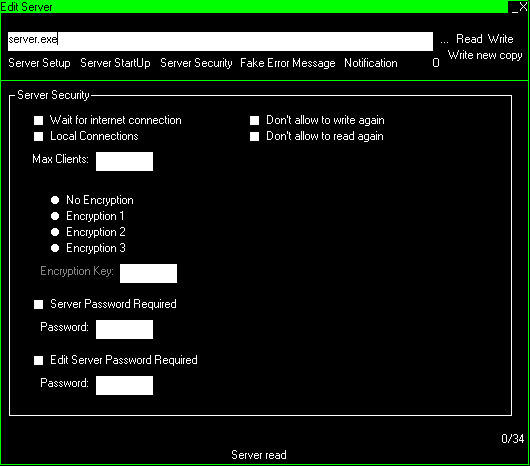Click the Encryption Key input field
This screenshot has height=466, width=530.
(x=148, y=273)
